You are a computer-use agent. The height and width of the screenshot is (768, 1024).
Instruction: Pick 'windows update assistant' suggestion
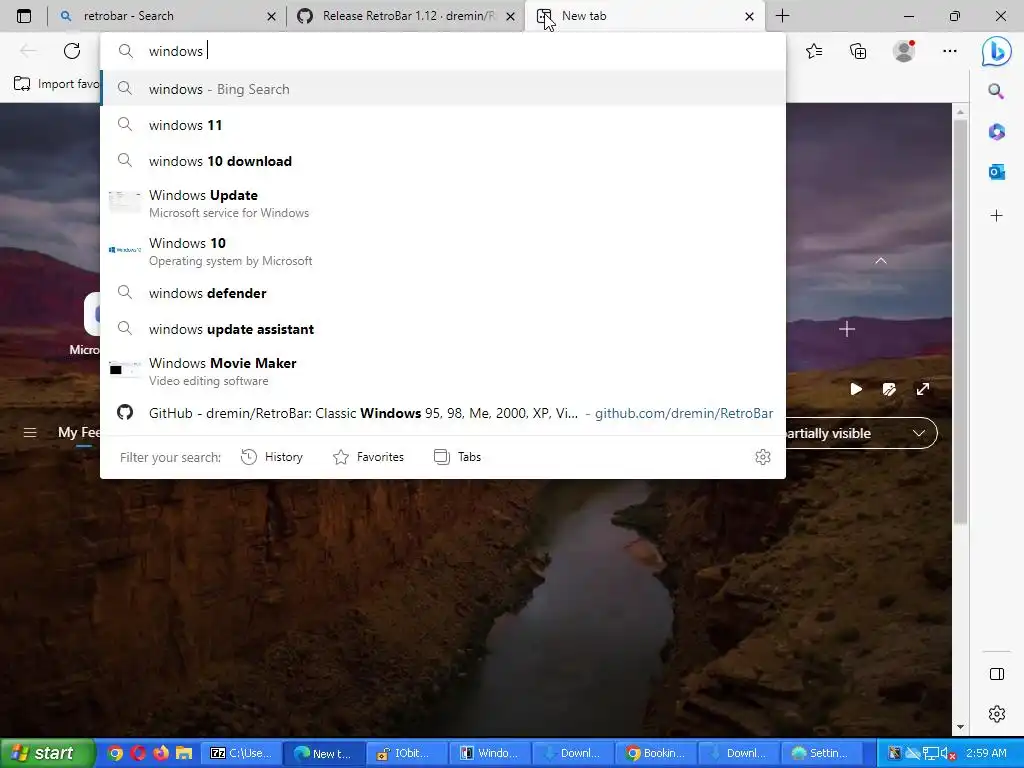443,328
